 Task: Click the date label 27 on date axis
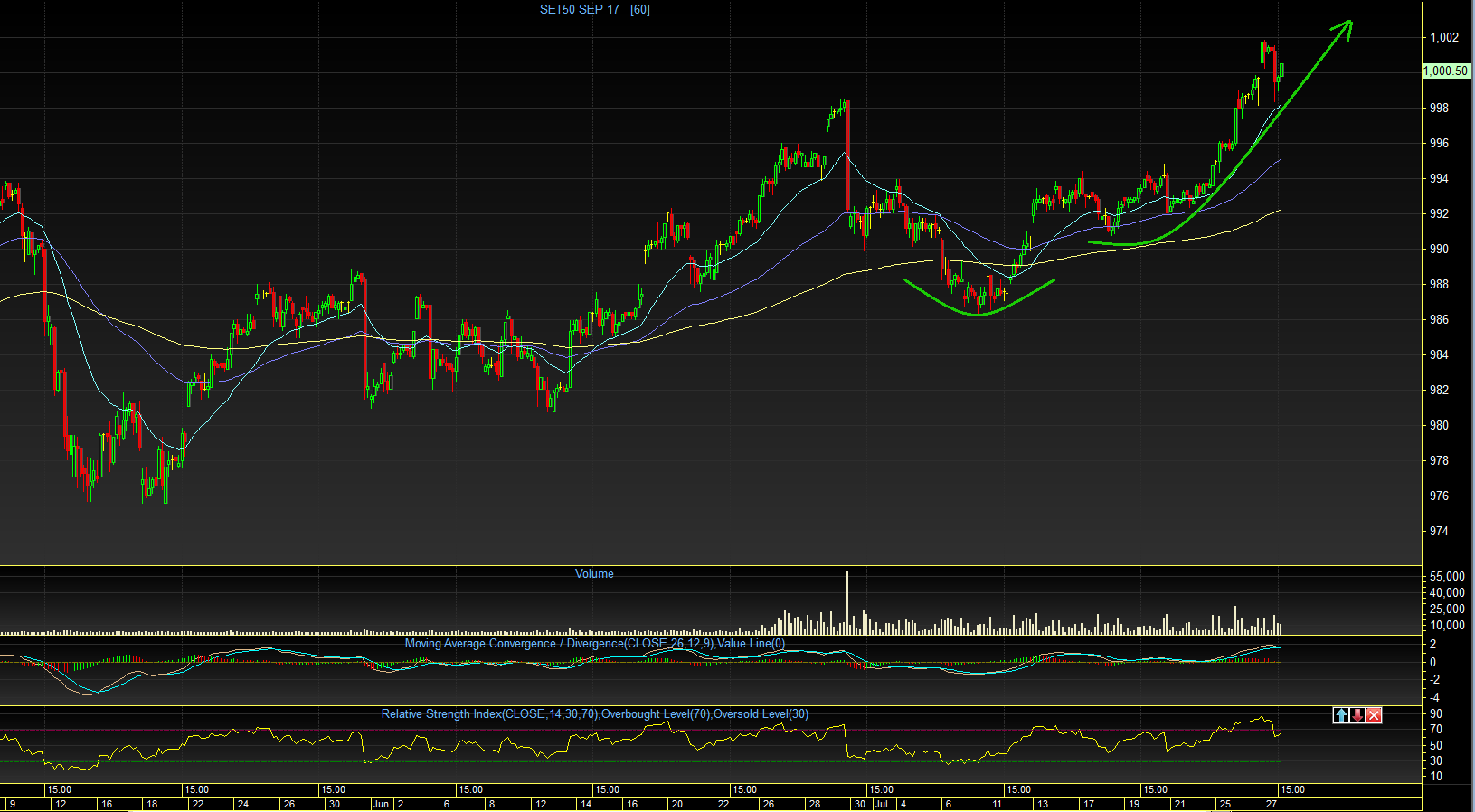point(1271,804)
